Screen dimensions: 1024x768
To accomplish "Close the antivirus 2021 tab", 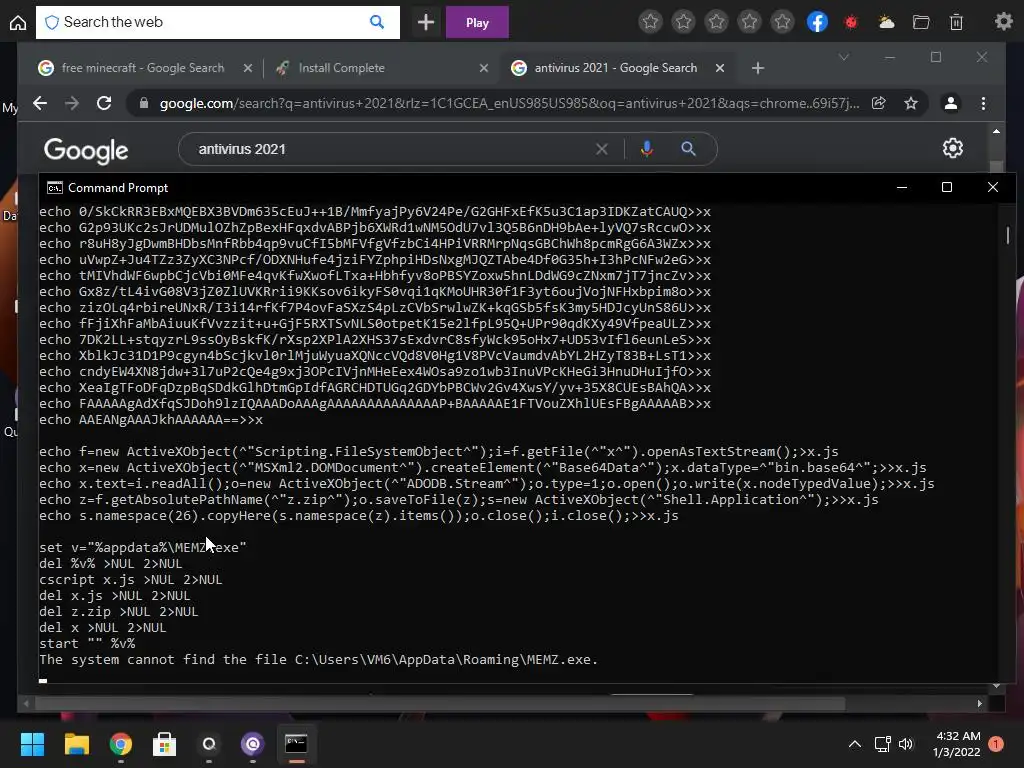I will pyautogui.click(x=720, y=68).
